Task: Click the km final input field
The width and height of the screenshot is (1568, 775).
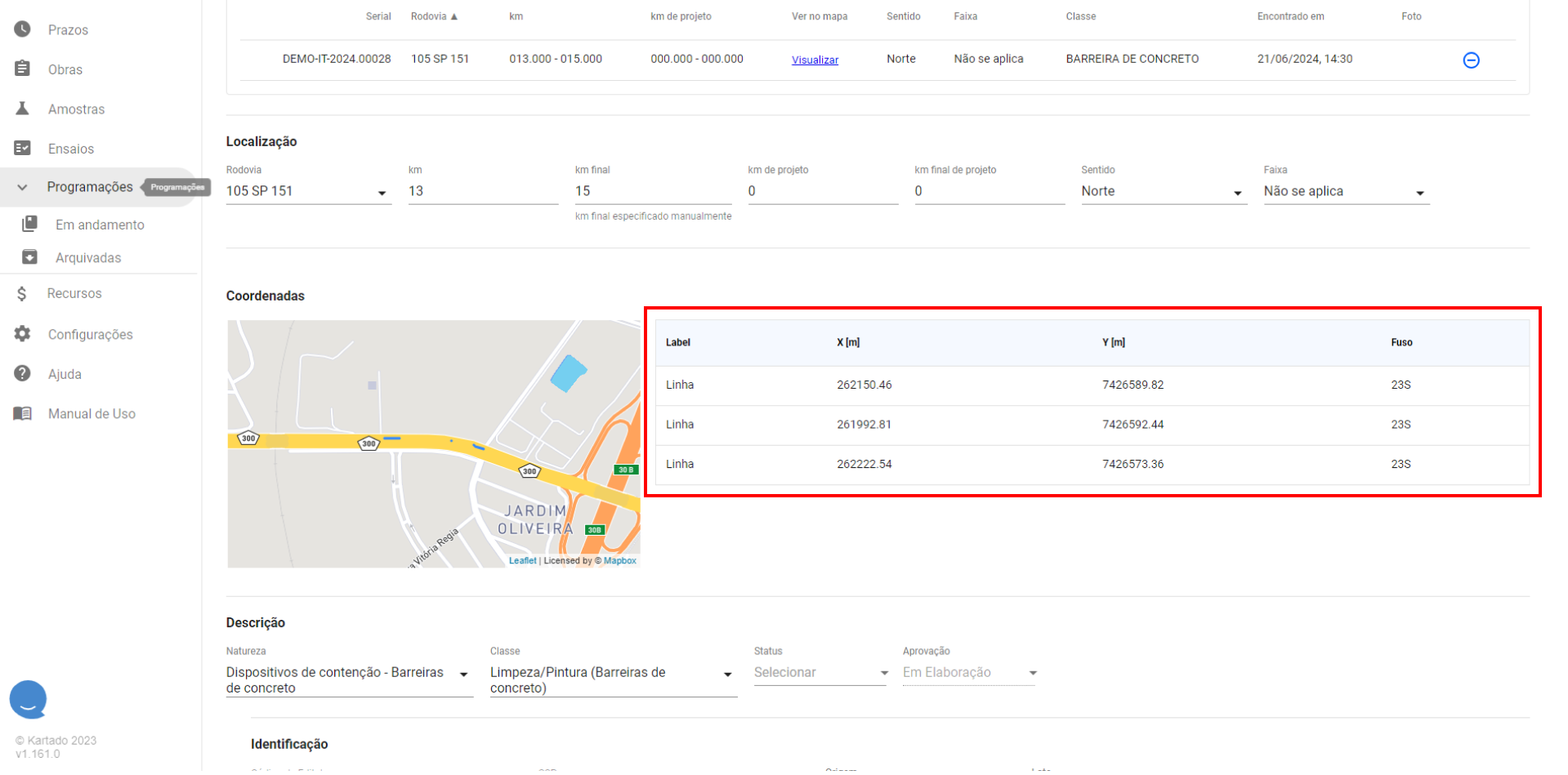Action: [652, 191]
